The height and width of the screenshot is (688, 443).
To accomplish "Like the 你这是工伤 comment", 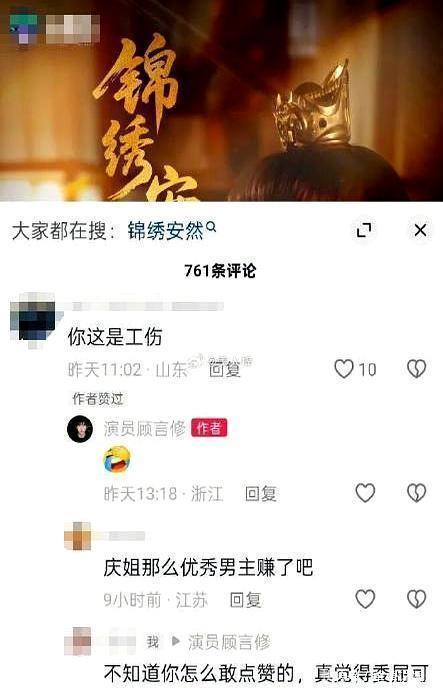I will [344, 369].
